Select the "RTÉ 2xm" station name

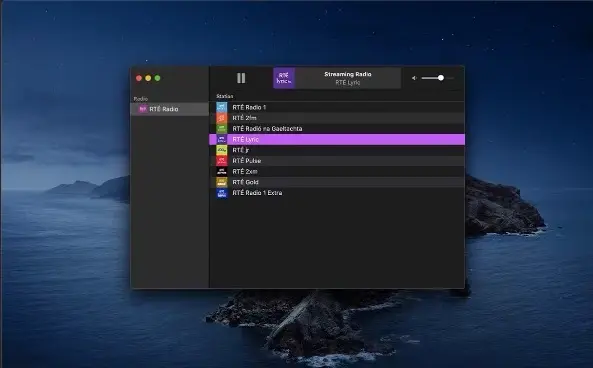point(245,171)
